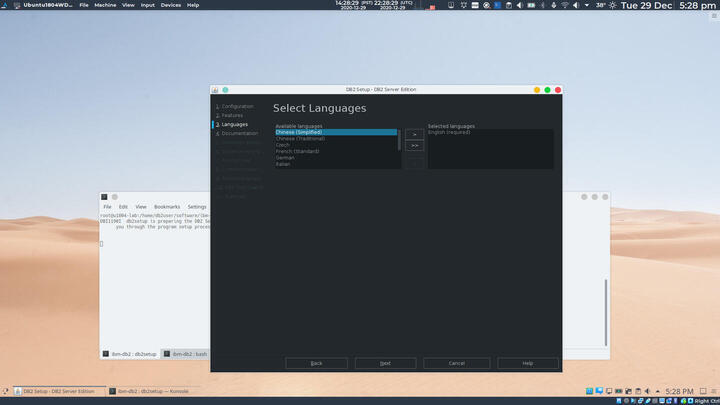Open VirtualBox Devices menu
Screen dimensions: 720x405
(x=170, y=5)
